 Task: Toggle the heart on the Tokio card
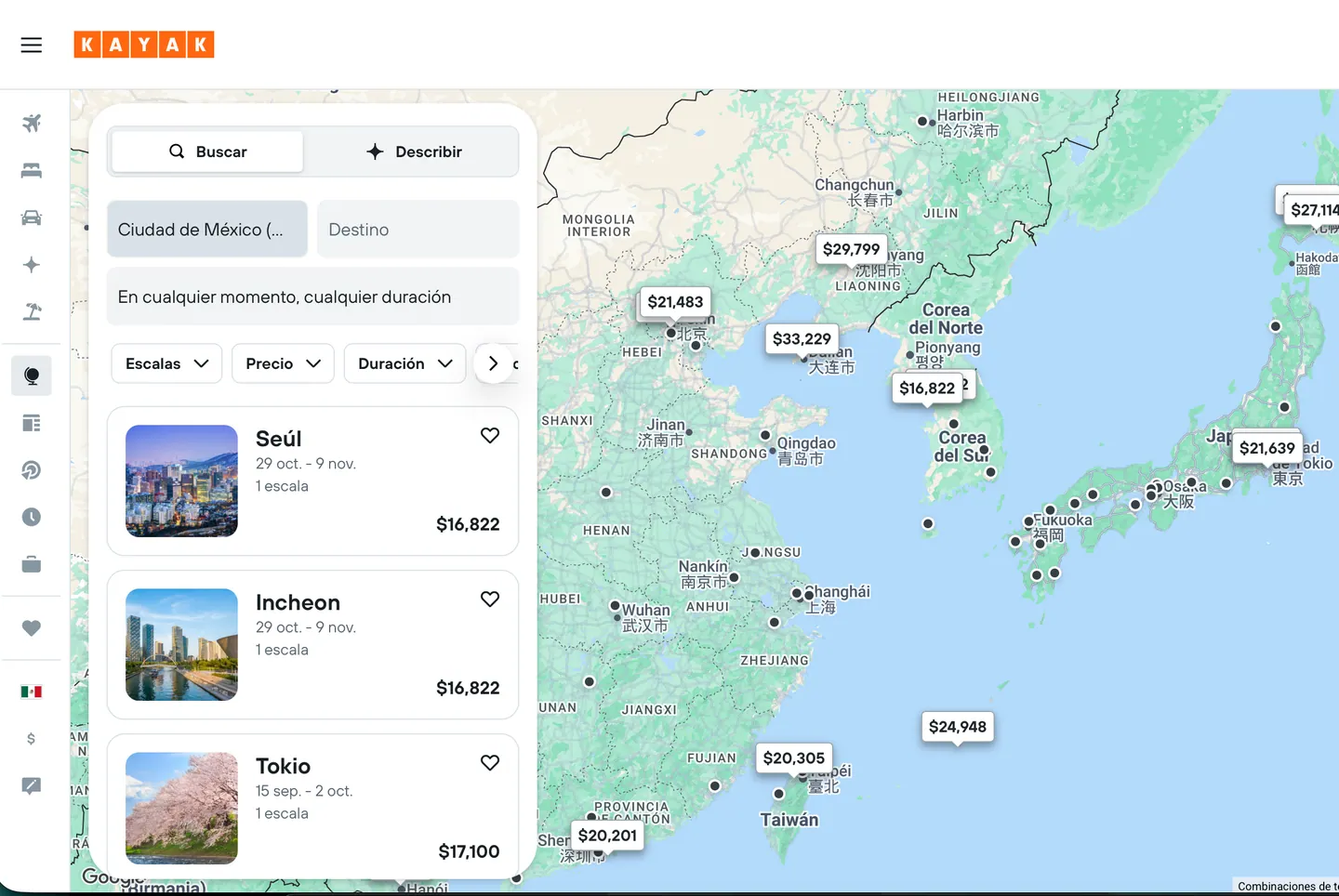pos(490,762)
